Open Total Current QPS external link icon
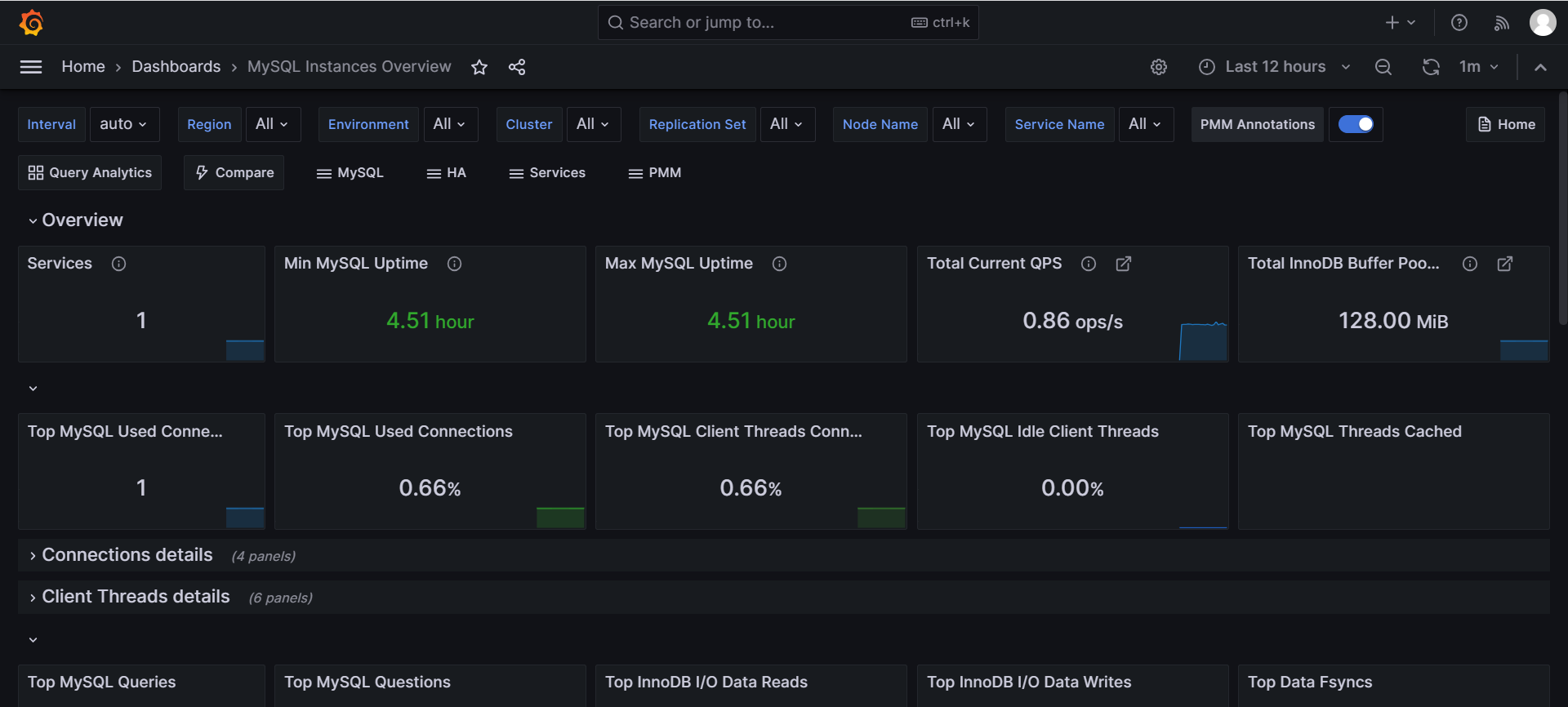1568x707 pixels. pos(1123,264)
